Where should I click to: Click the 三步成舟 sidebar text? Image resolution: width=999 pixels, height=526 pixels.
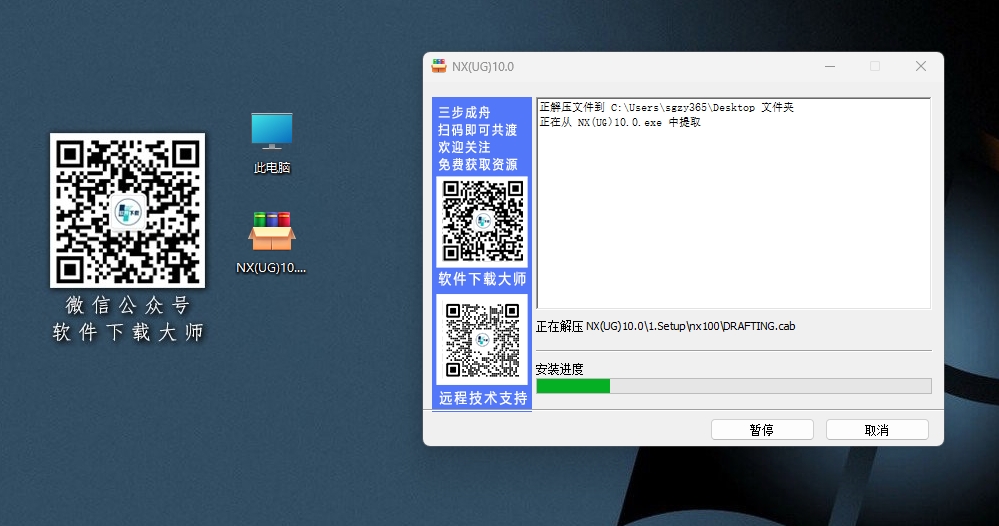(464, 113)
